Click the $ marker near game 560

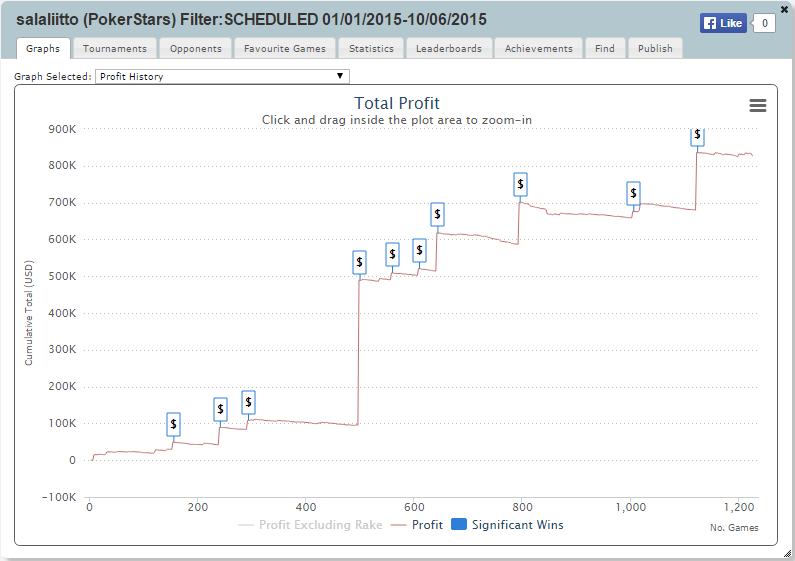392,255
